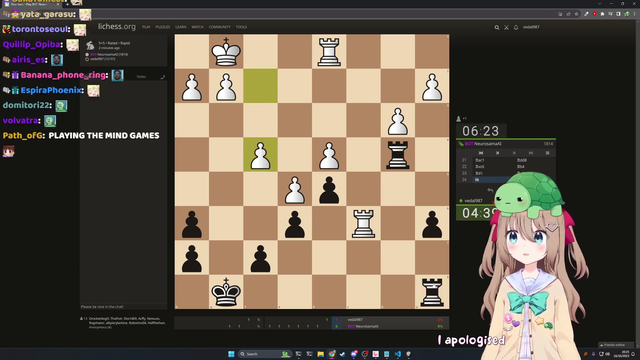Open File Explorer from the taskbar
640x360 pixels.
(320, 354)
